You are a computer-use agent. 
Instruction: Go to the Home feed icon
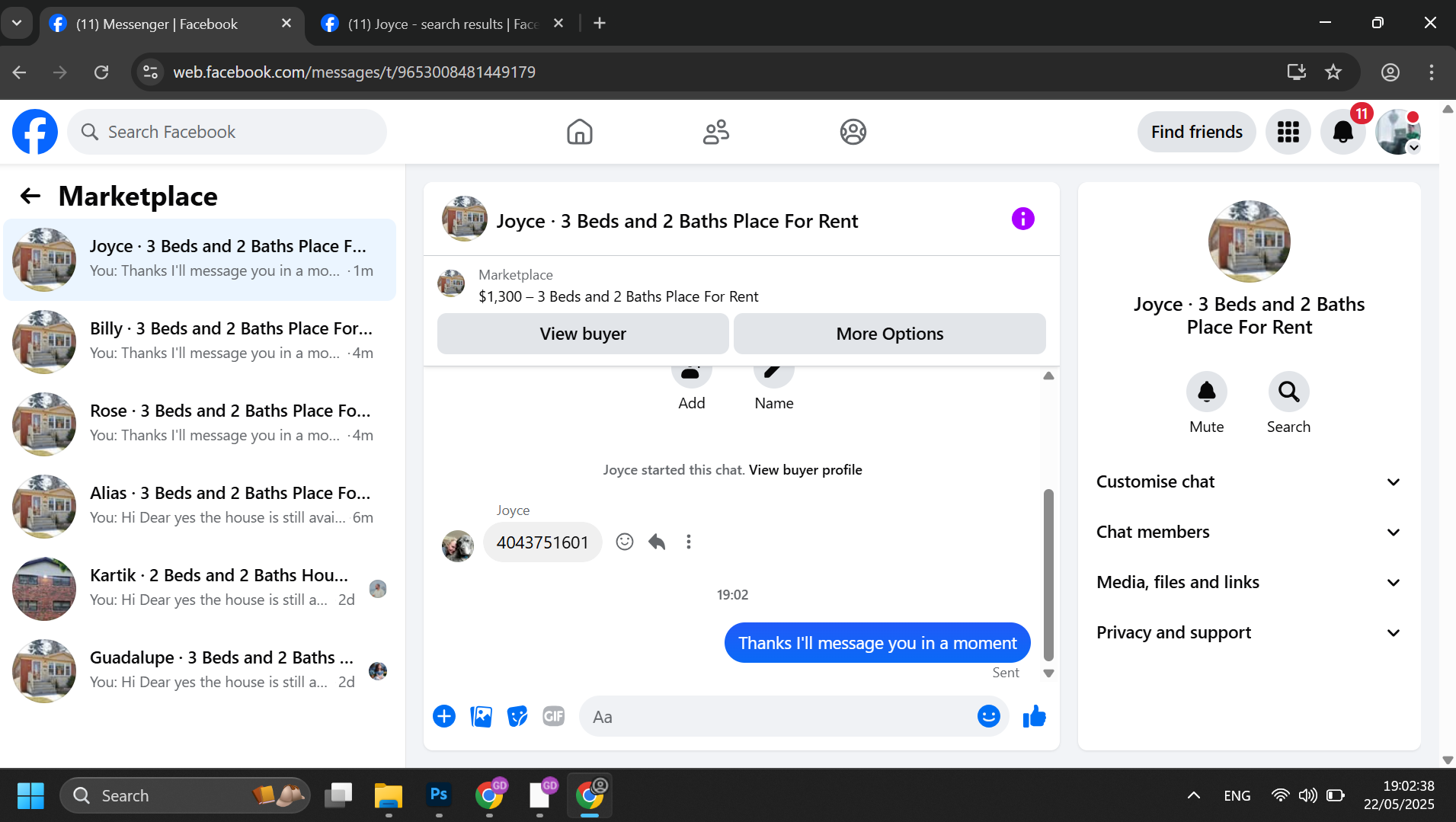580,132
